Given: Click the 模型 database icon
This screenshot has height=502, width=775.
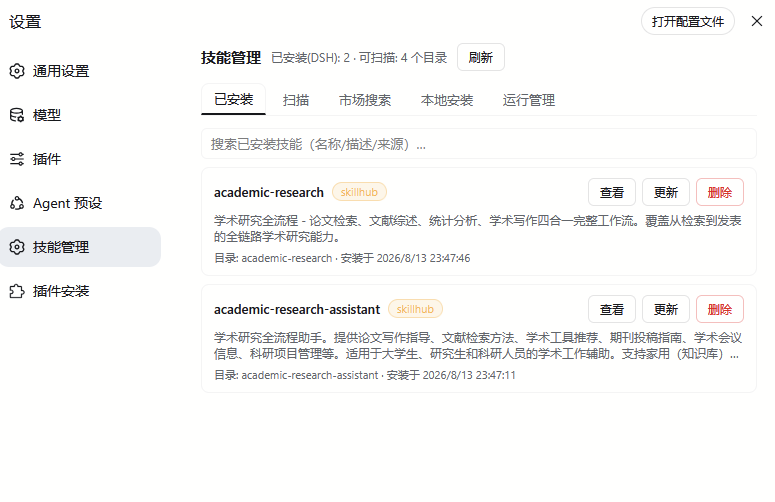Looking at the screenshot, I should (17, 115).
